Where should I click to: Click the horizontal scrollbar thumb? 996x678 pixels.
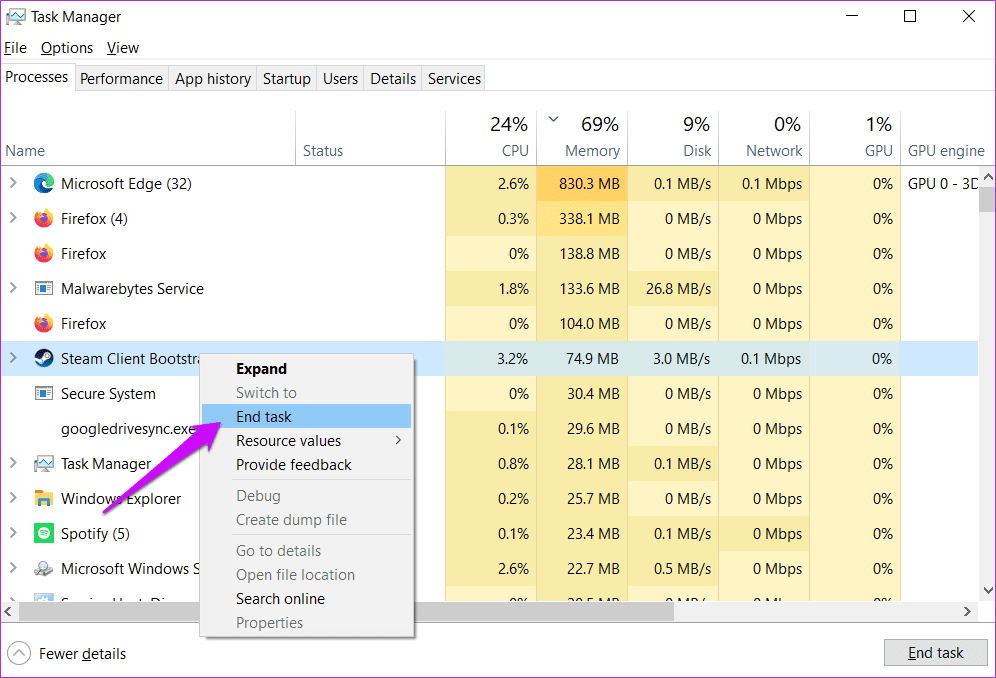[x=346, y=612]
